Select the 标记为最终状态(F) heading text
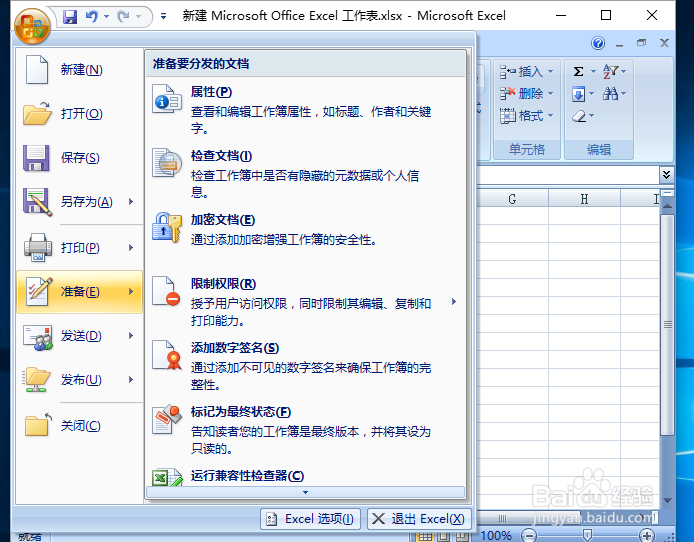 click(x=241, y=412)
